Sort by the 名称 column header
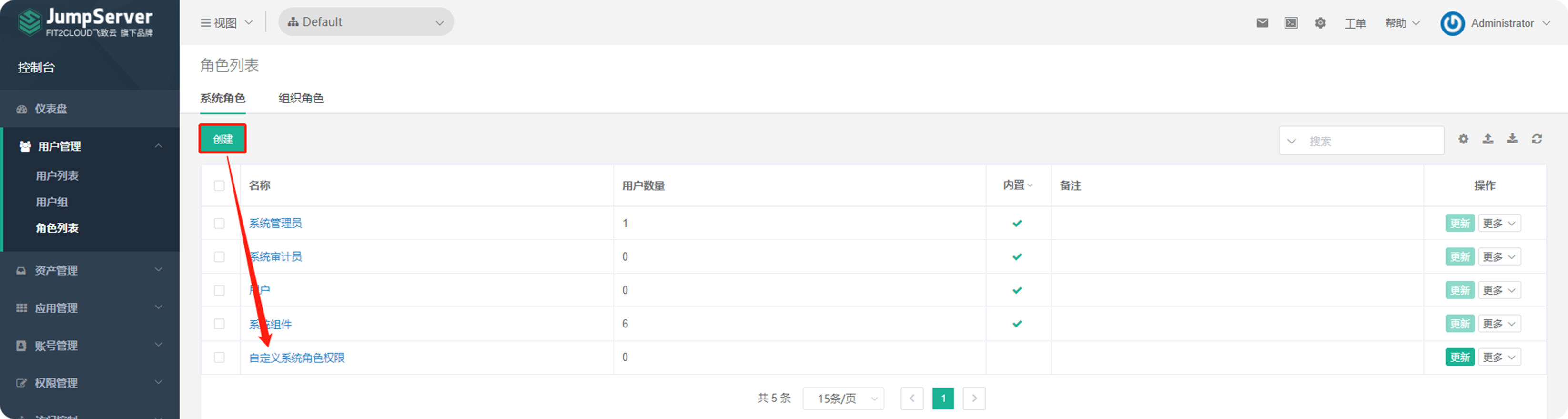The width and height of the screenshot is (1568, 419). [260, 186]
